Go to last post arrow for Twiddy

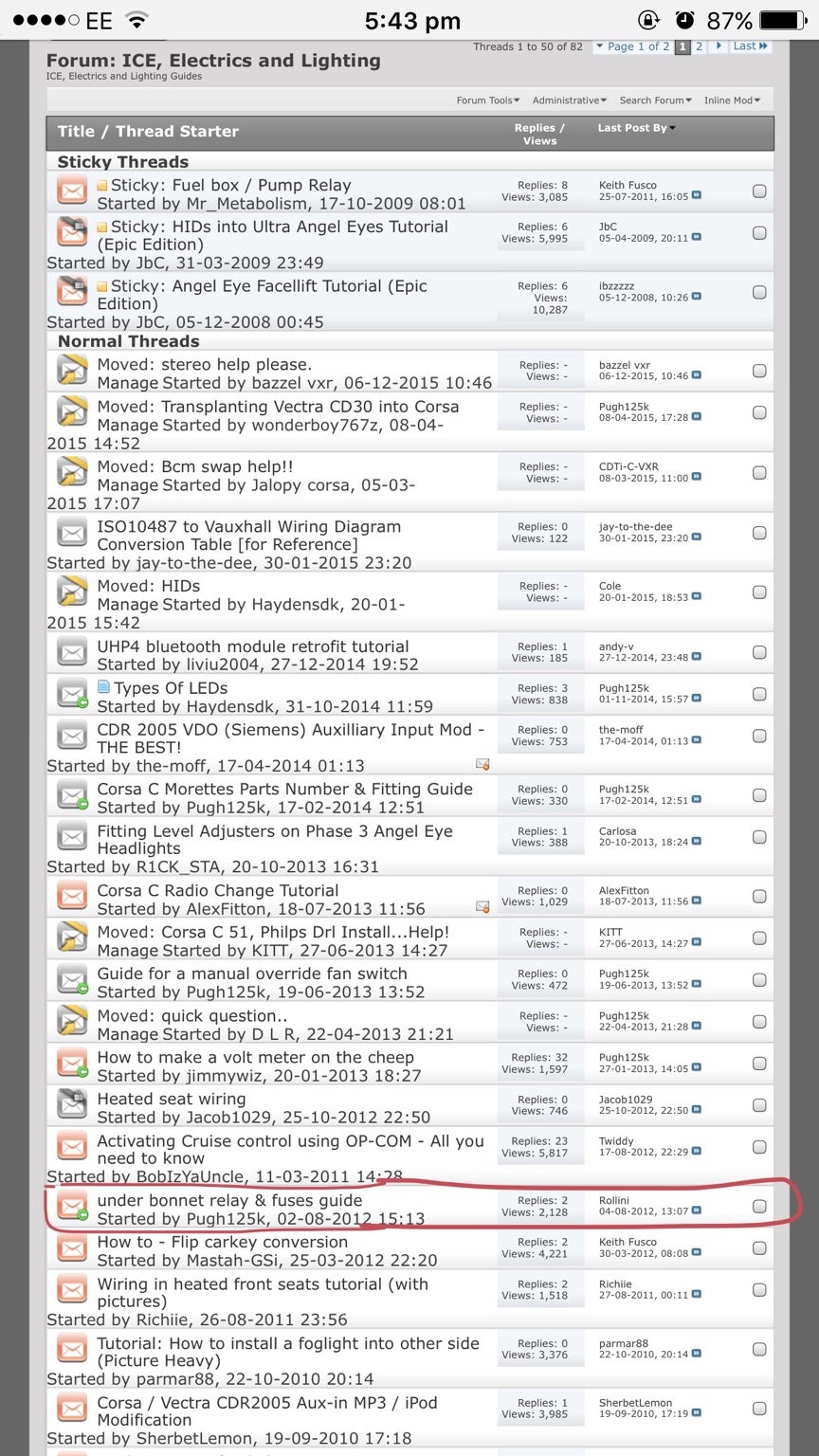697,1153
